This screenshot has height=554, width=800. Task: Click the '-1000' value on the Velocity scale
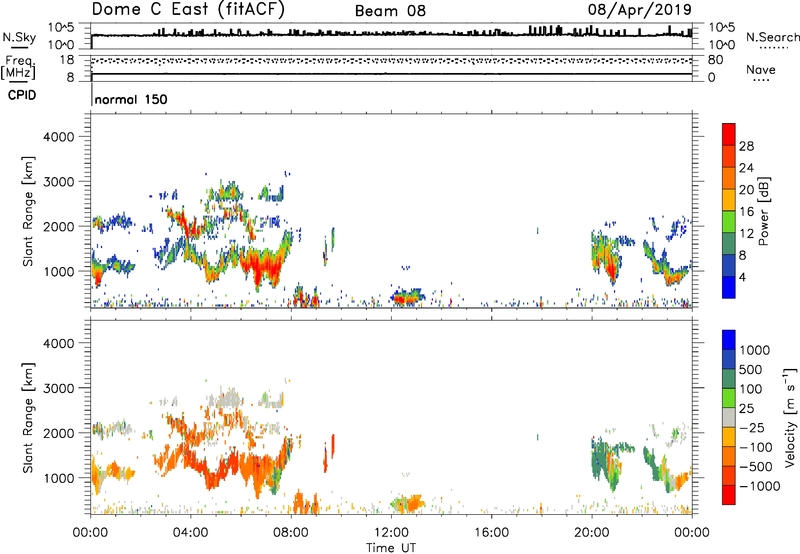(x=760, y=486)
